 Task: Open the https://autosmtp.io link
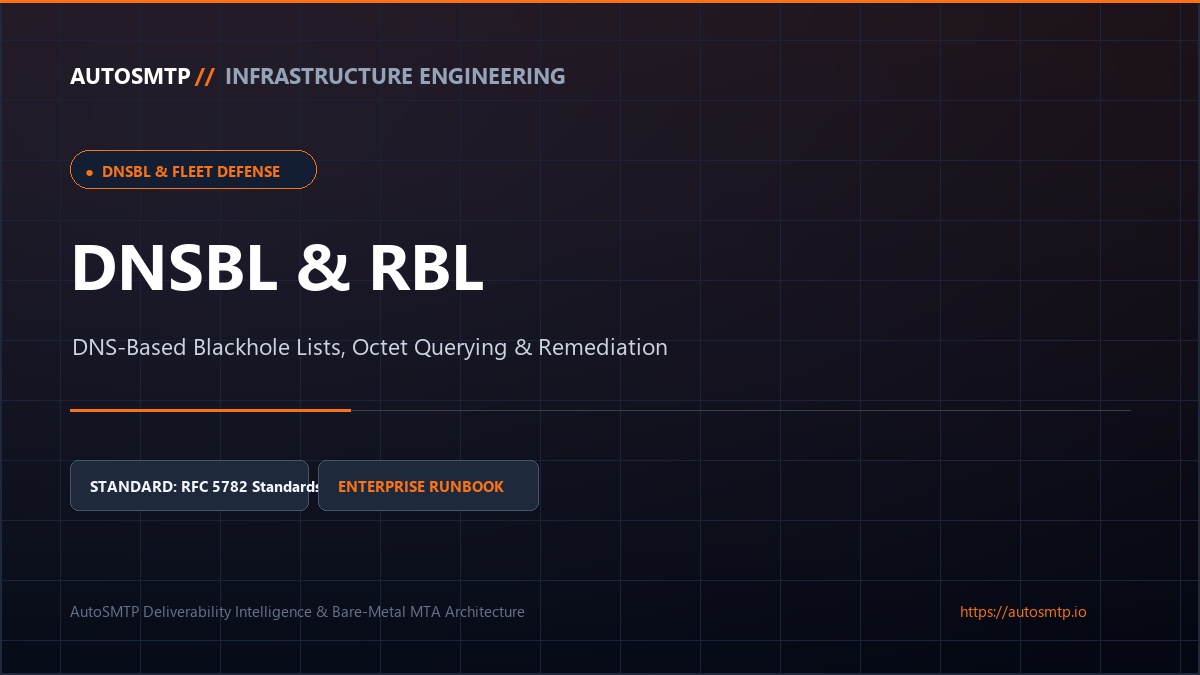1023,612
